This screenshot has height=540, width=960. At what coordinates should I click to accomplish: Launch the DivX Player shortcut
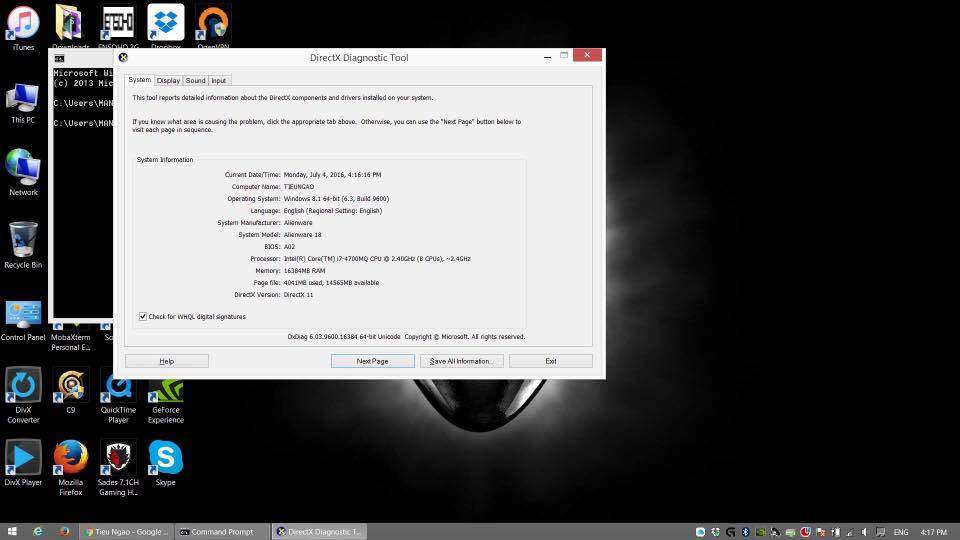(23, 463)
